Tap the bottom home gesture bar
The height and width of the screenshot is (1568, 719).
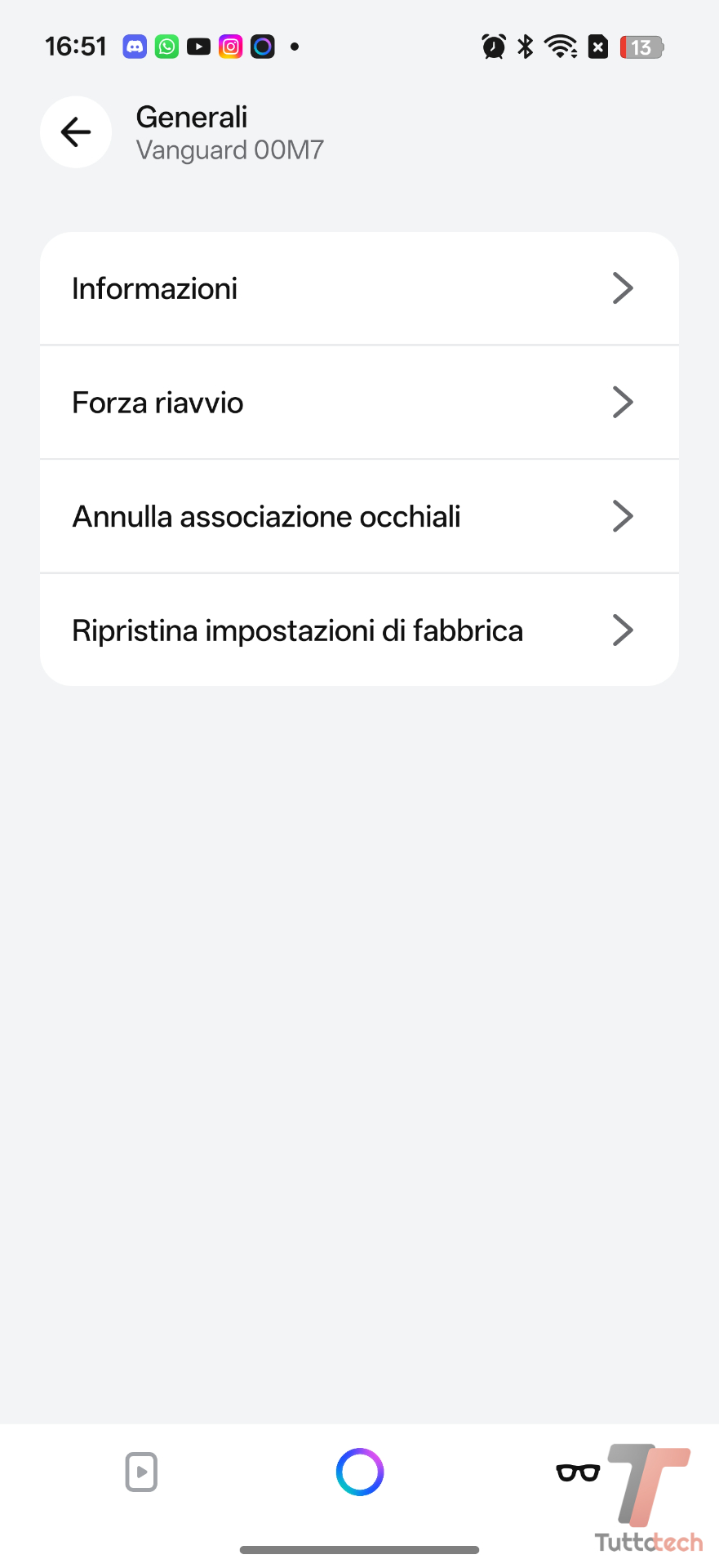359,1549
